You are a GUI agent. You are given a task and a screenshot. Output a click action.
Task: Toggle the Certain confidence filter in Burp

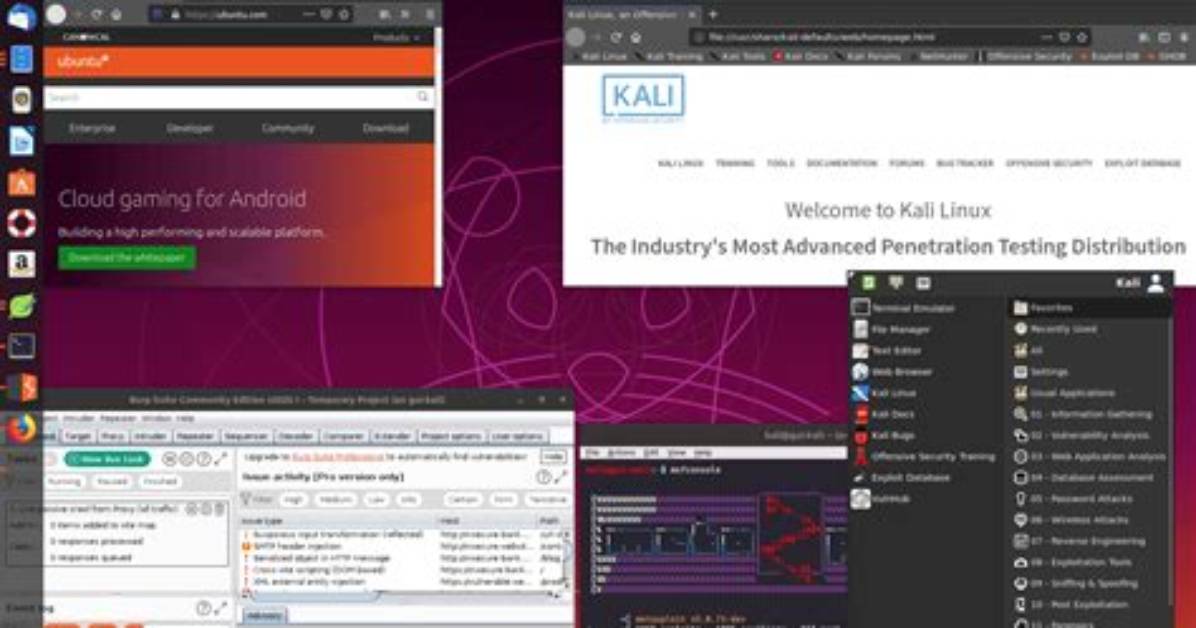coord(463,500)
